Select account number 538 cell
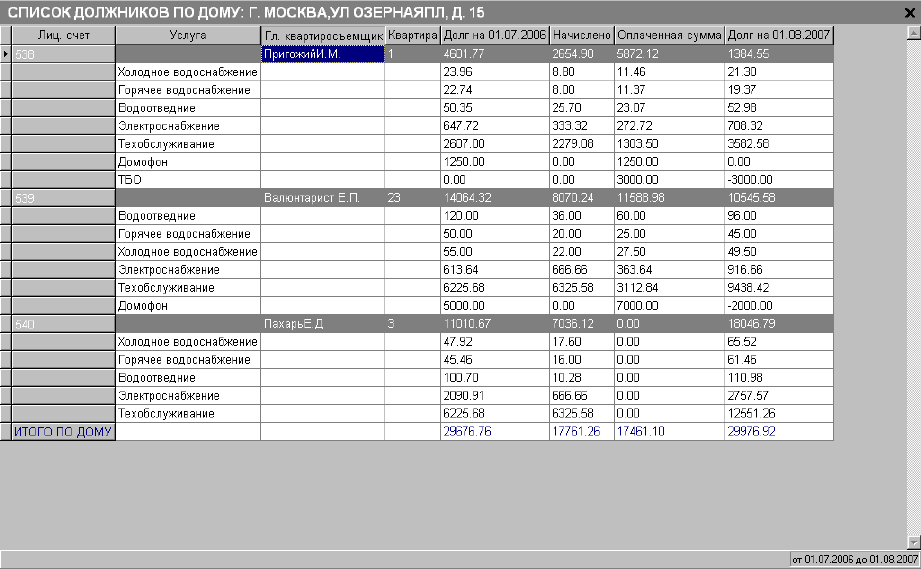 tap(63, 54)
